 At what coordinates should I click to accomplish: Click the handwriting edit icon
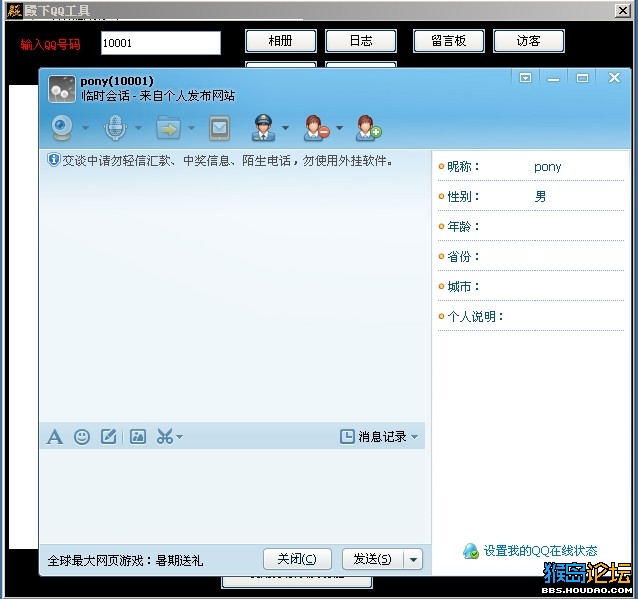(x=109, y=437)
